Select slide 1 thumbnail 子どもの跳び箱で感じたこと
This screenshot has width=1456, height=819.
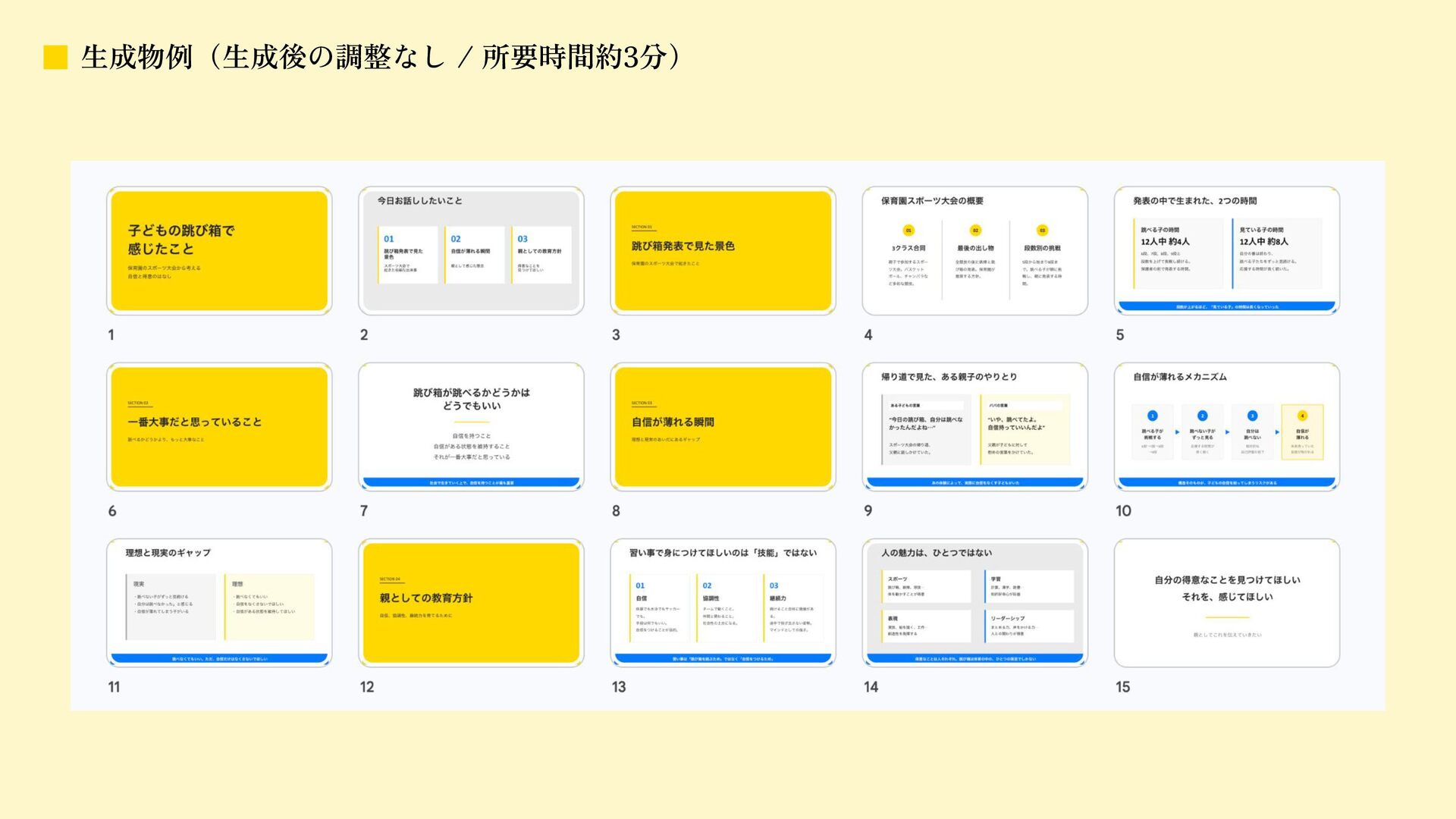pyautogui.click(x=219, y=251)
